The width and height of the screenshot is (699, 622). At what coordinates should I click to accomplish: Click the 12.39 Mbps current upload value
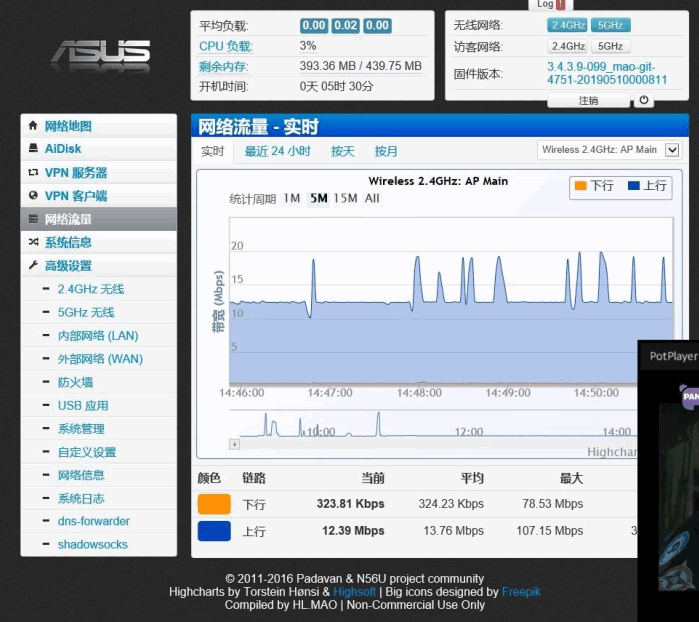click(x=353, y=531)
